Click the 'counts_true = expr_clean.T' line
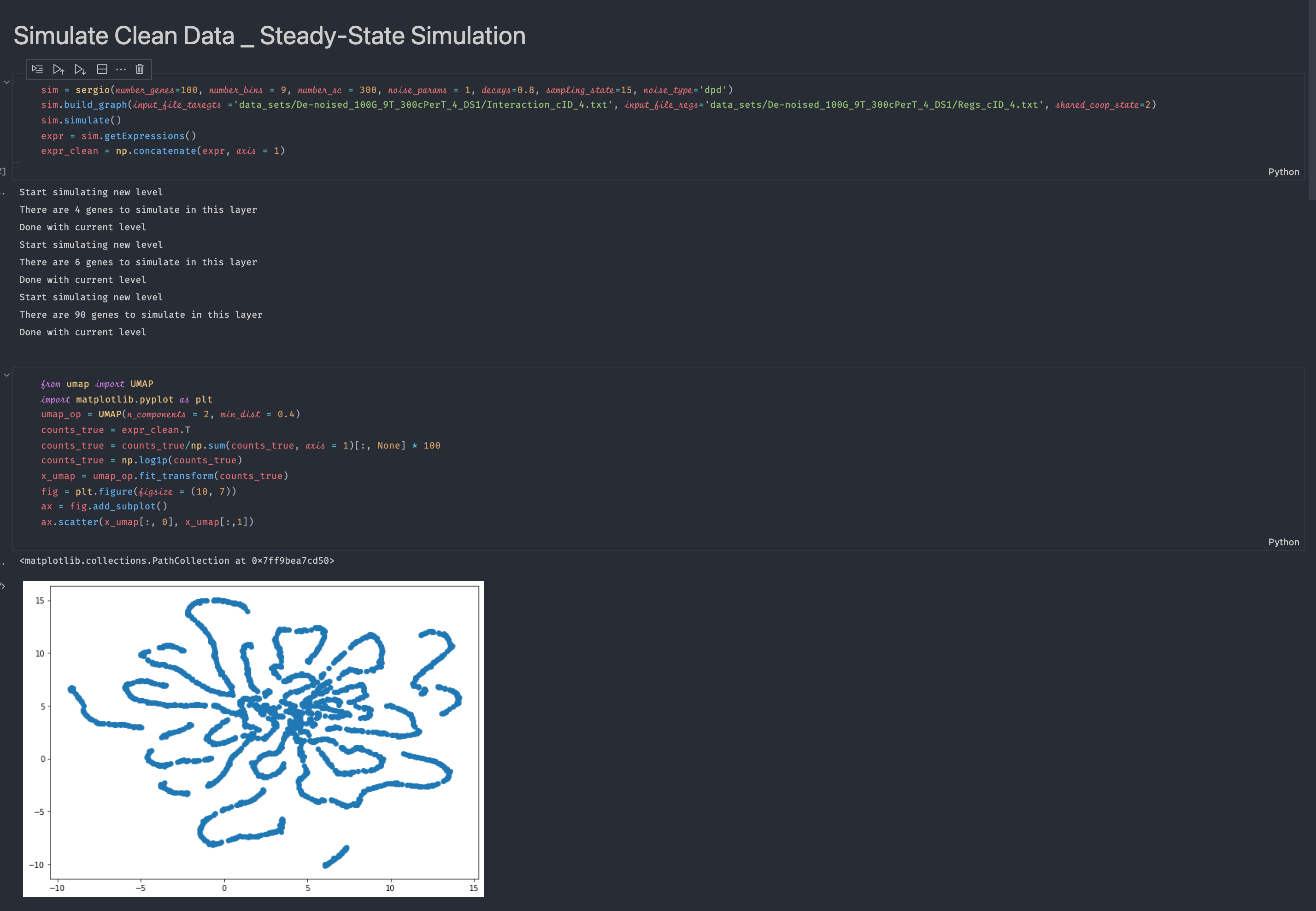The height and width of the screenshot is (911, 1316). [115, 430]
